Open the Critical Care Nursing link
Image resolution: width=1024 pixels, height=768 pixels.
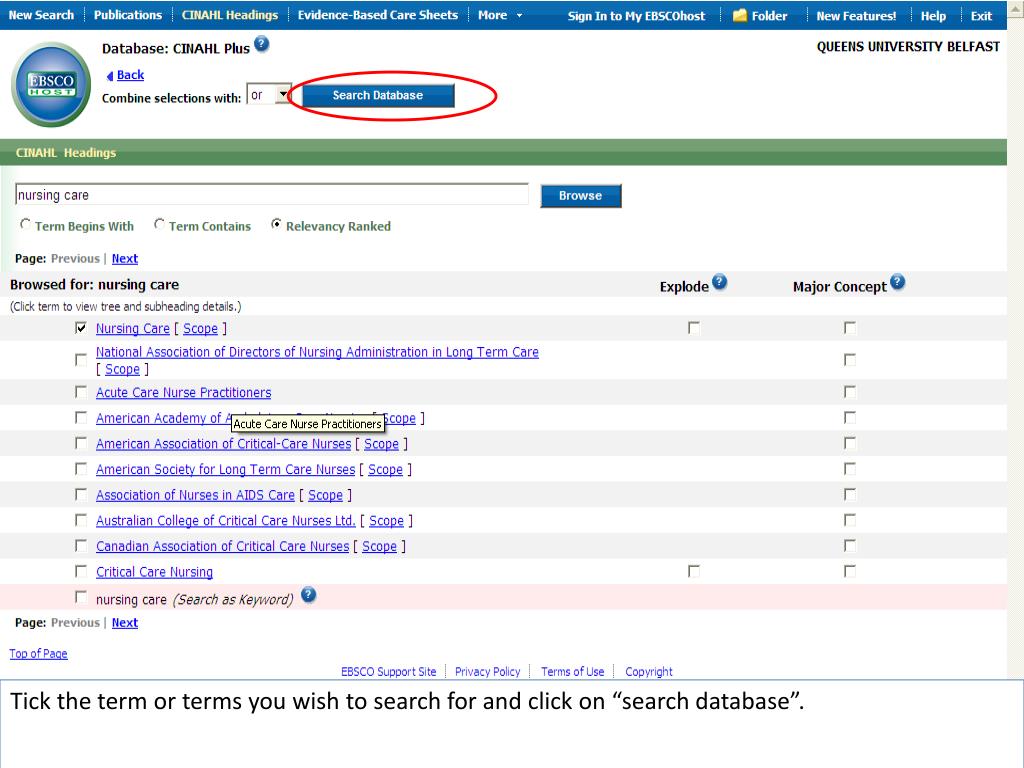(154, 572)
